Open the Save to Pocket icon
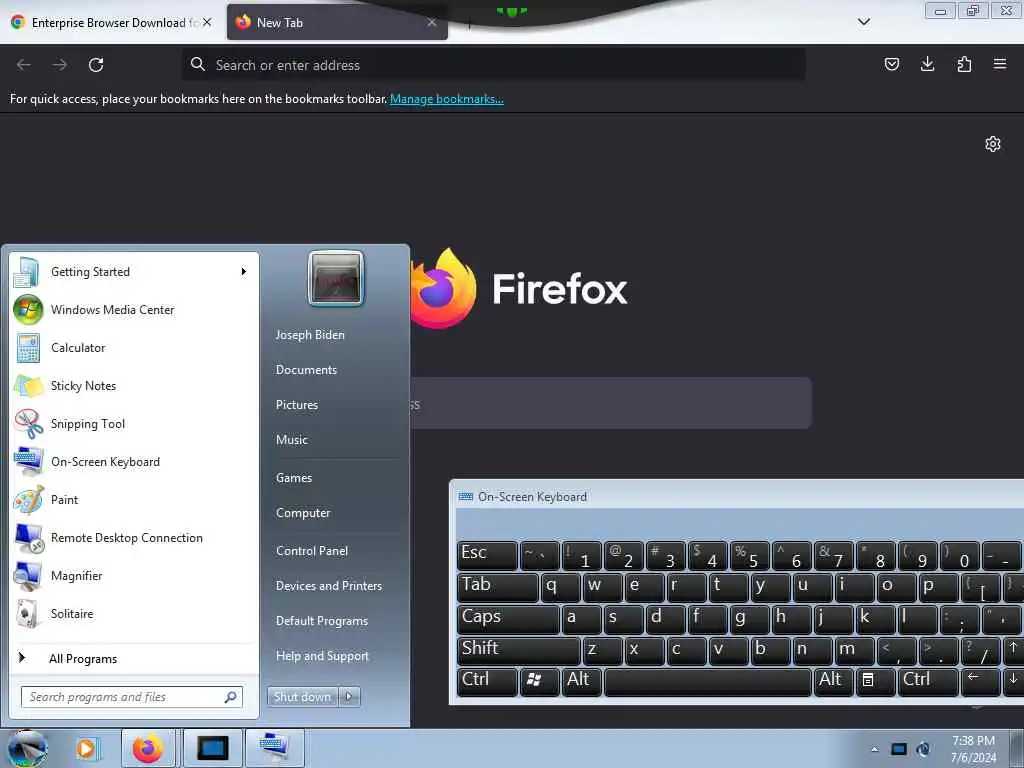 891,64
